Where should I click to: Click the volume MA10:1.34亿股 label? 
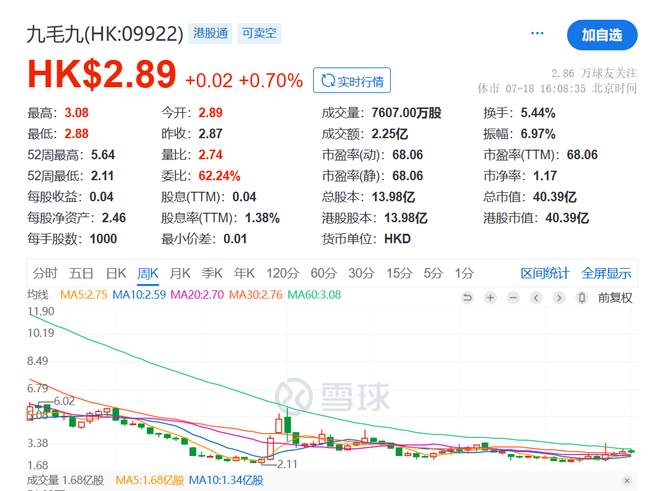pos(226,480)
